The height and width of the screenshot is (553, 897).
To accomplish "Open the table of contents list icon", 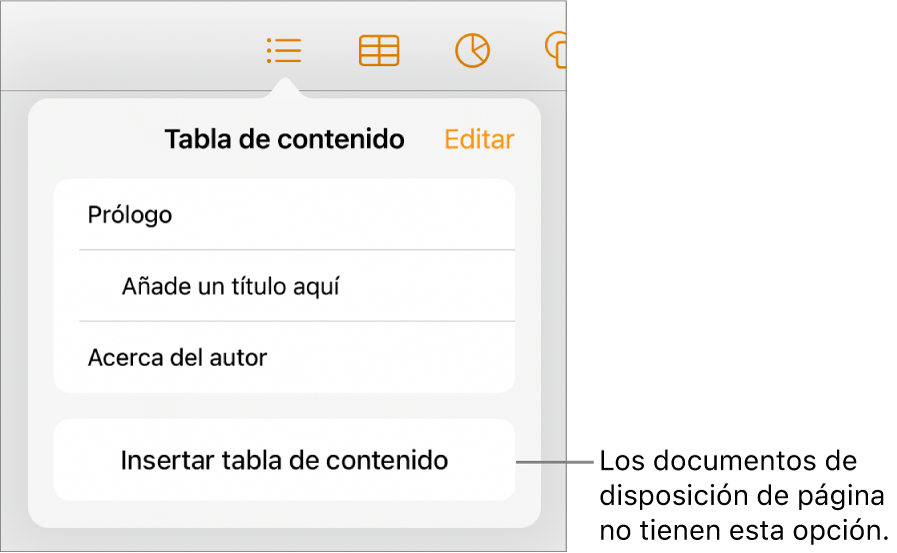I will pyautogui.click(x=284, y=50).
